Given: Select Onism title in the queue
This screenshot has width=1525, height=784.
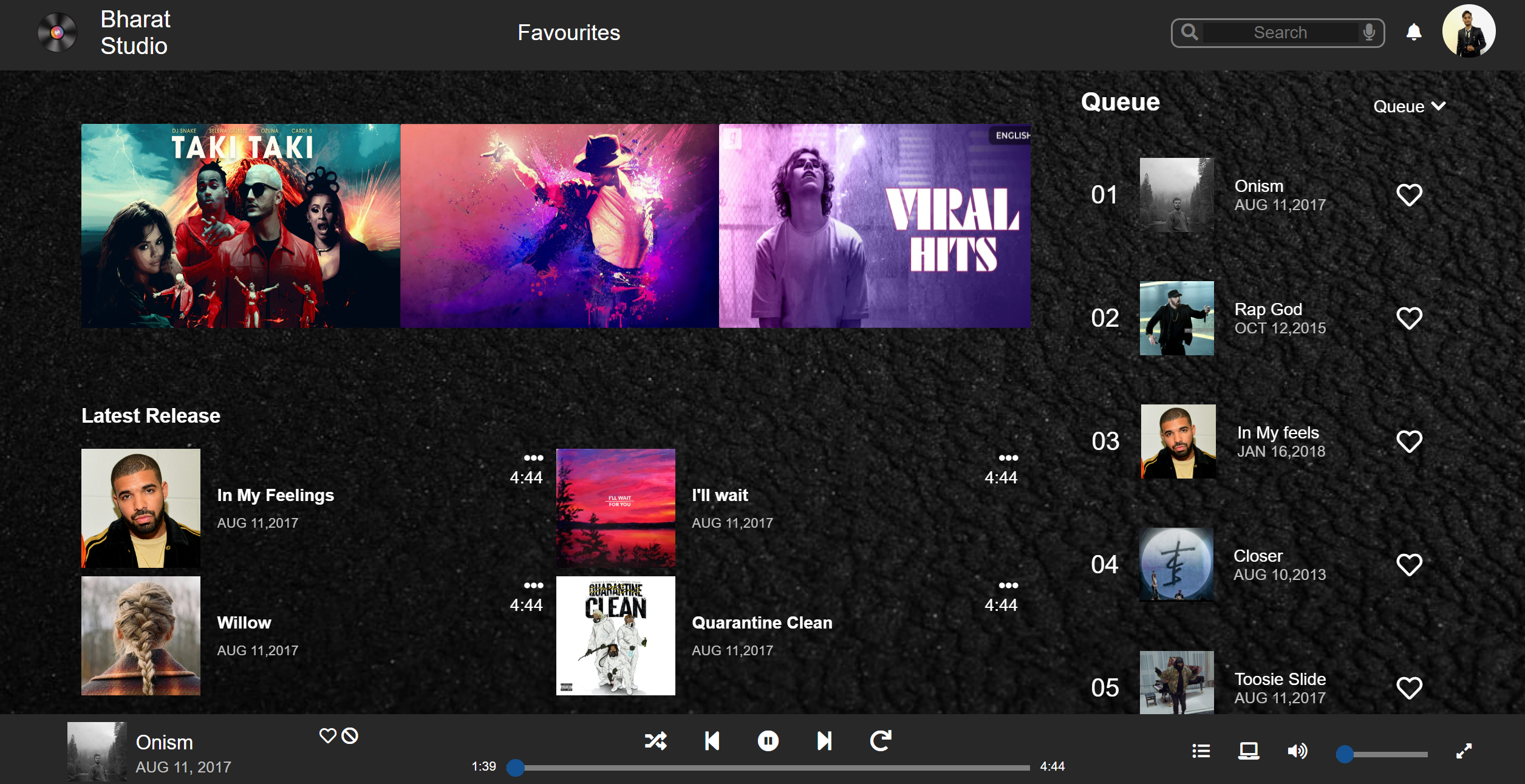Looking at the screenshot, I should [1259, 186].
